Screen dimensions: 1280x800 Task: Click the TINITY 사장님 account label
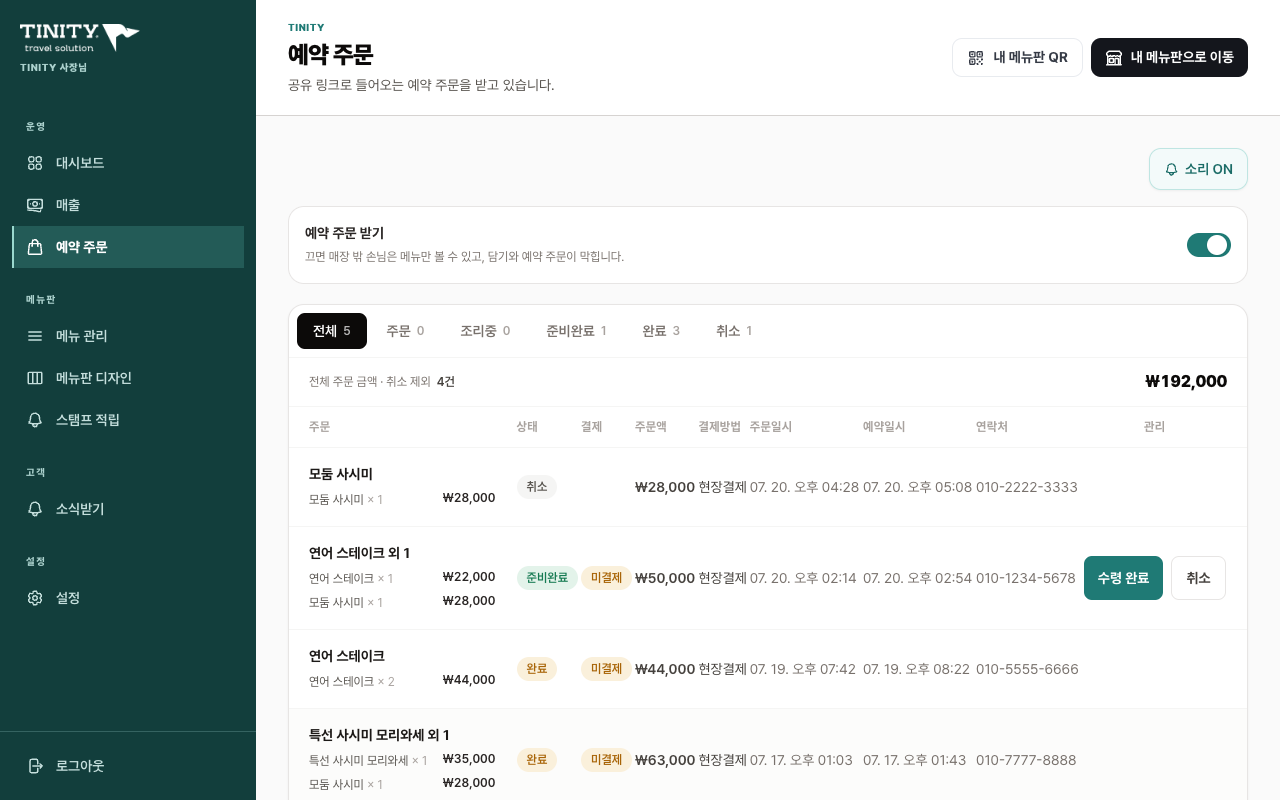click(x=53, y=67)
